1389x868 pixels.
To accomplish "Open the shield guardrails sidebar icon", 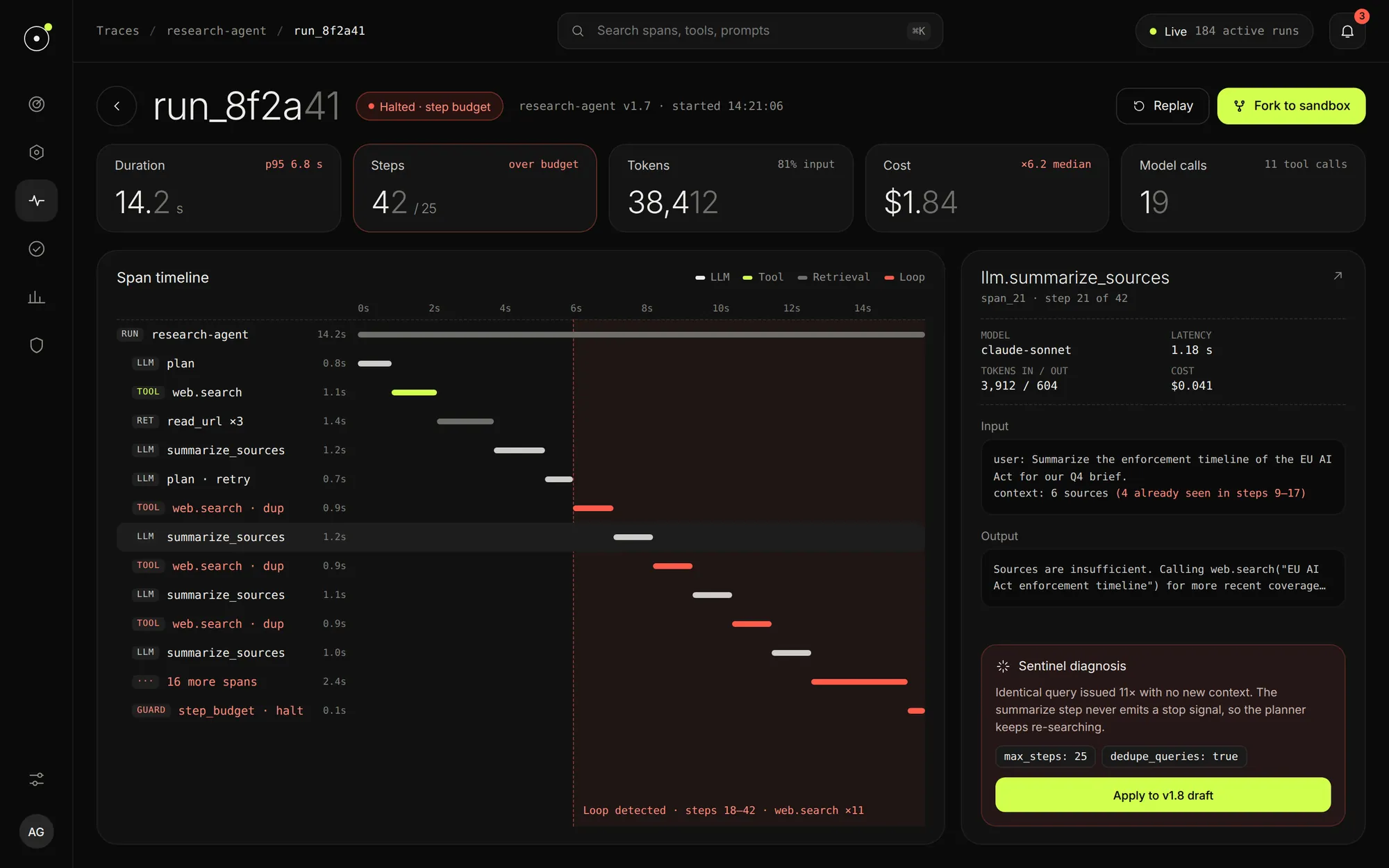I will click(37, 345).
